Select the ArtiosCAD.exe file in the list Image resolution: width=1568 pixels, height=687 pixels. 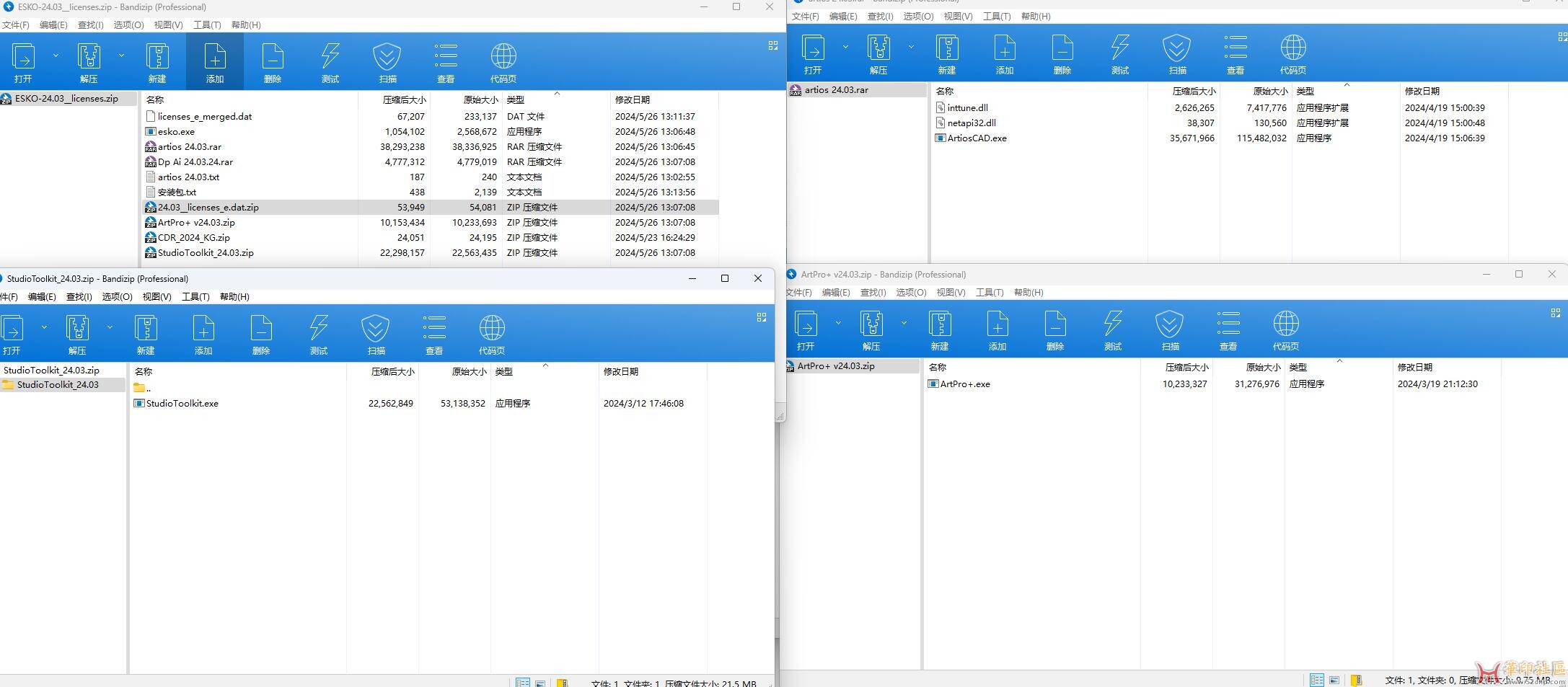pos(977,138)
